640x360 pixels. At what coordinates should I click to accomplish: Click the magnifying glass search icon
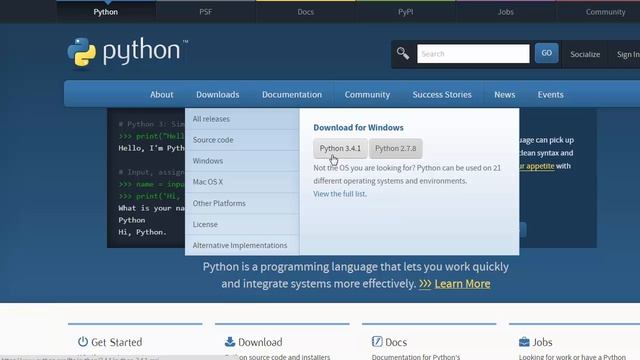[403, 53]
